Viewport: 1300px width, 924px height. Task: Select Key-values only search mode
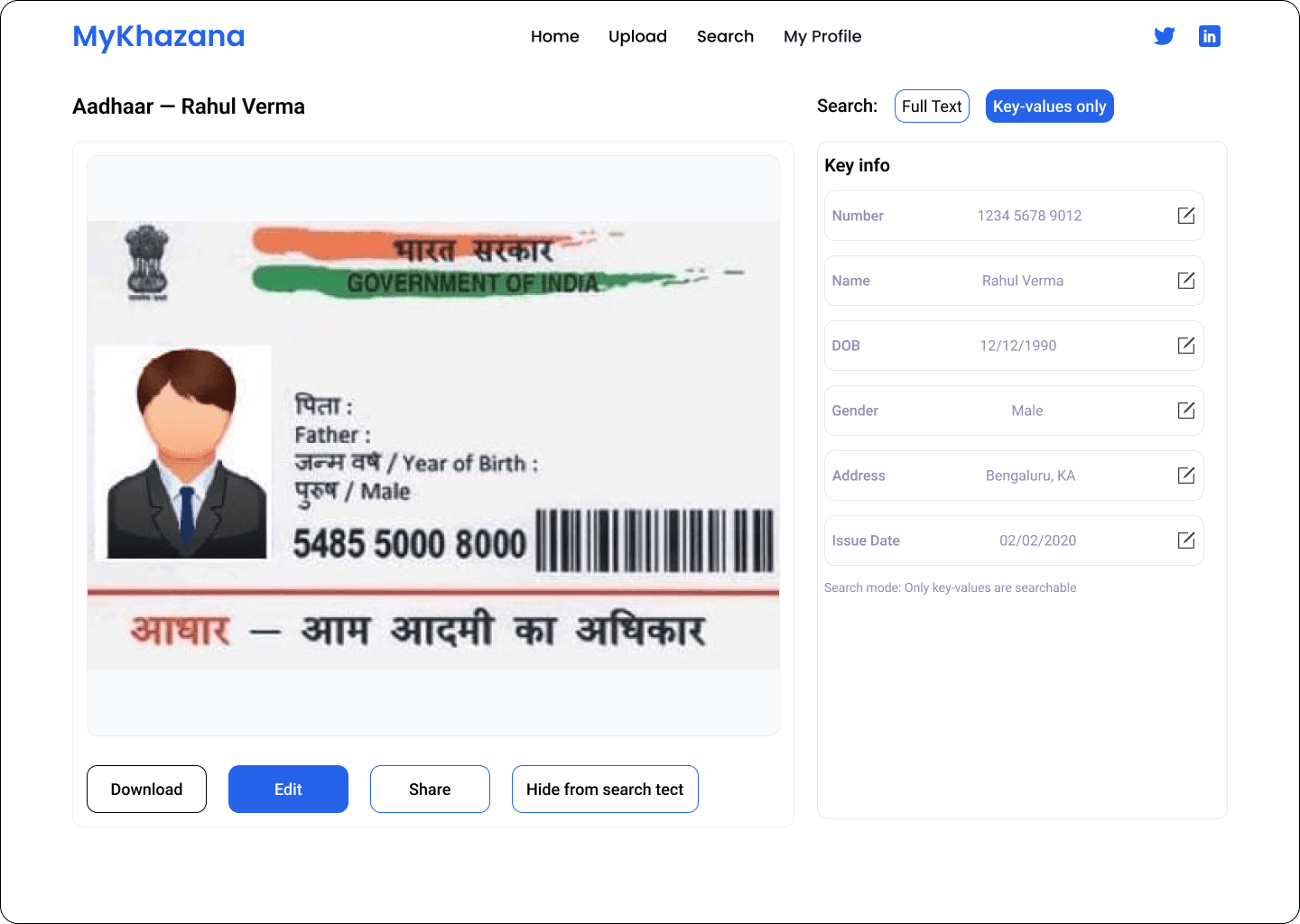[1049, 106]
